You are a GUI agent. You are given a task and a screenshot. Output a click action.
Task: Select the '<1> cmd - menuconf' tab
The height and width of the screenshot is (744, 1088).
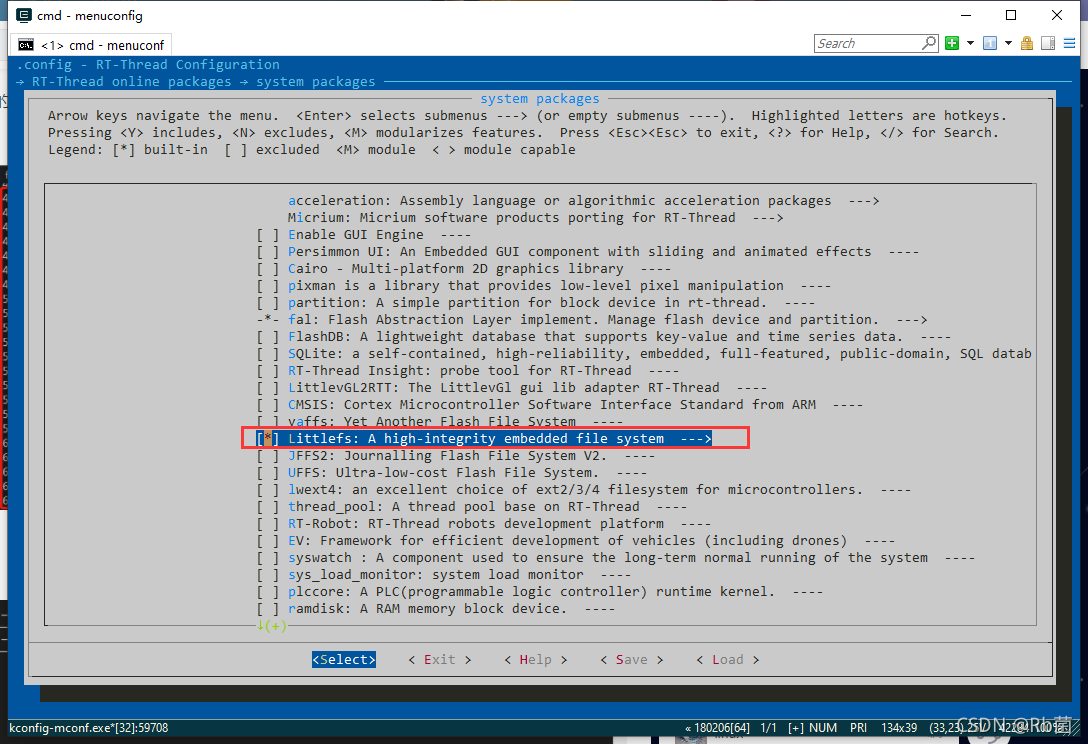point(90,45)
